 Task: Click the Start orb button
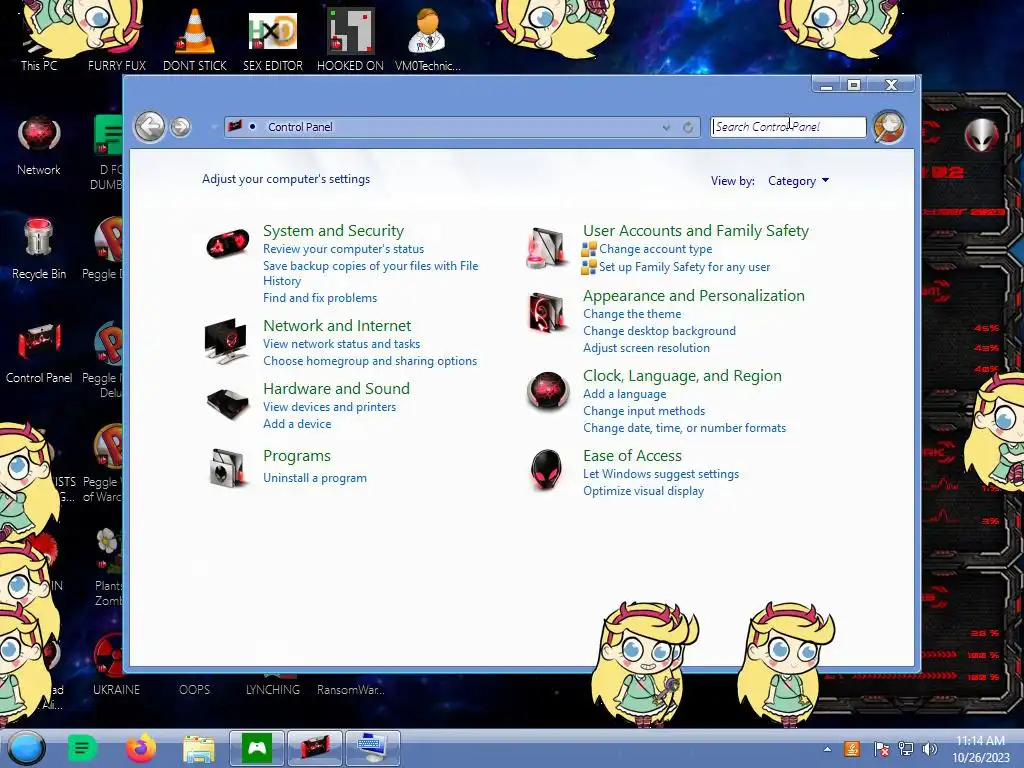26,748
